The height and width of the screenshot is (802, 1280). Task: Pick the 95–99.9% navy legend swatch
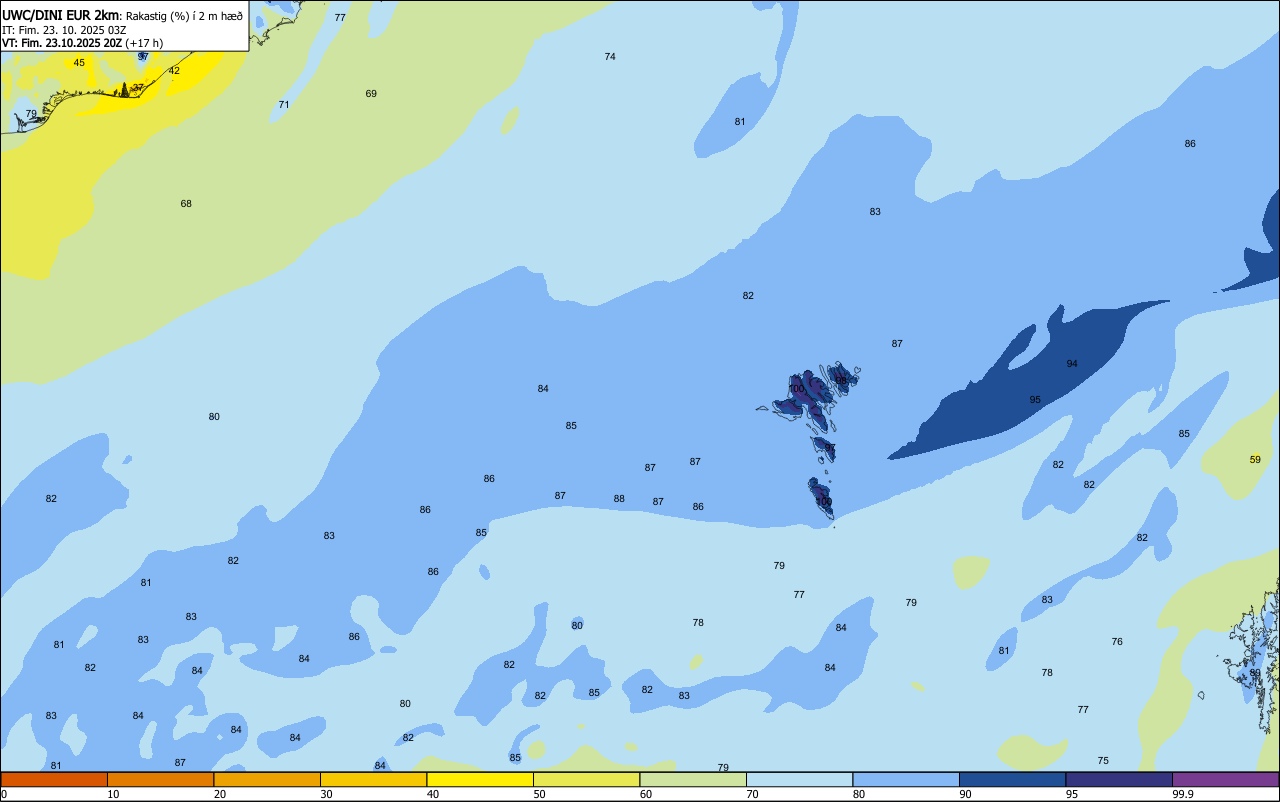pos(1119,779)
